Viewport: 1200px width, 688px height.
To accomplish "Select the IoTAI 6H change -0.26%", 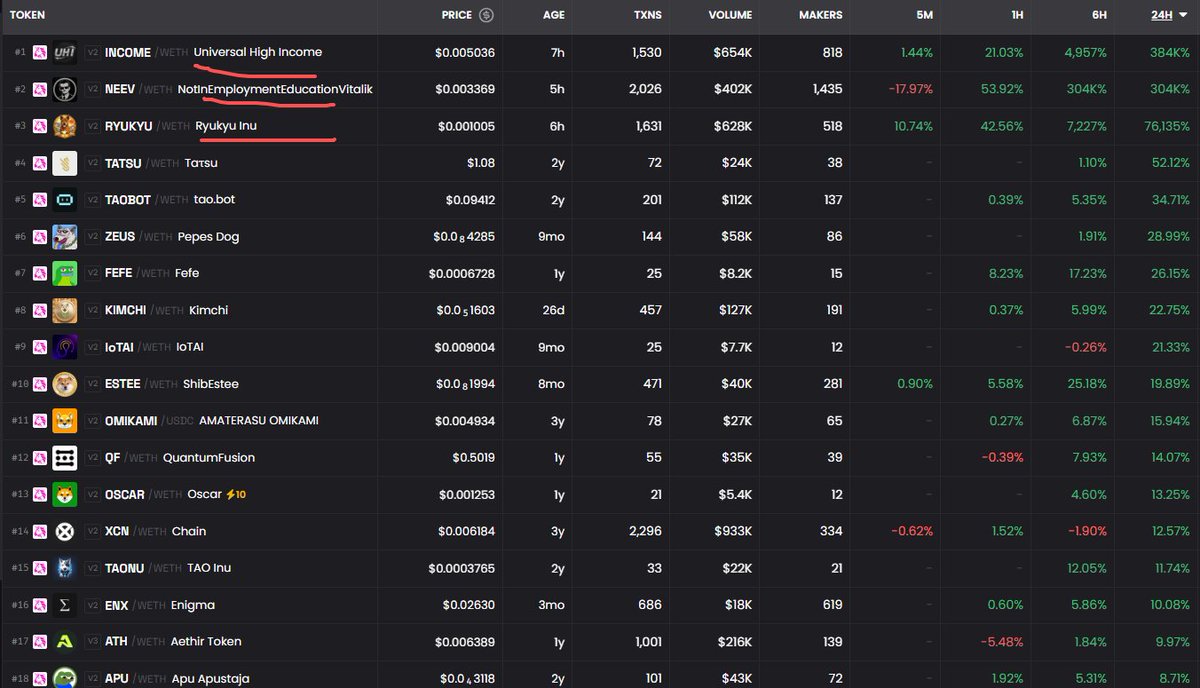I will tap(1085, 347).
